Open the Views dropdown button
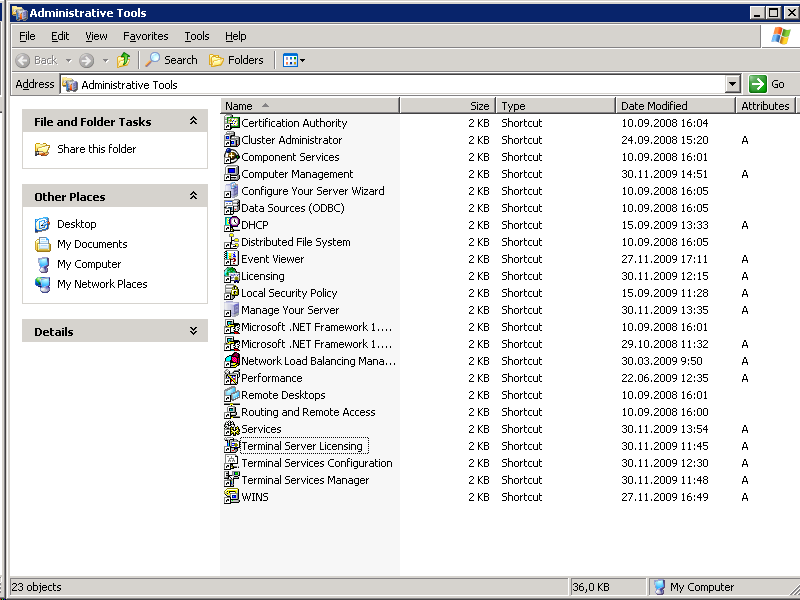Image resolution: width=800 pixels, height=600 pixels. (294, 60)
